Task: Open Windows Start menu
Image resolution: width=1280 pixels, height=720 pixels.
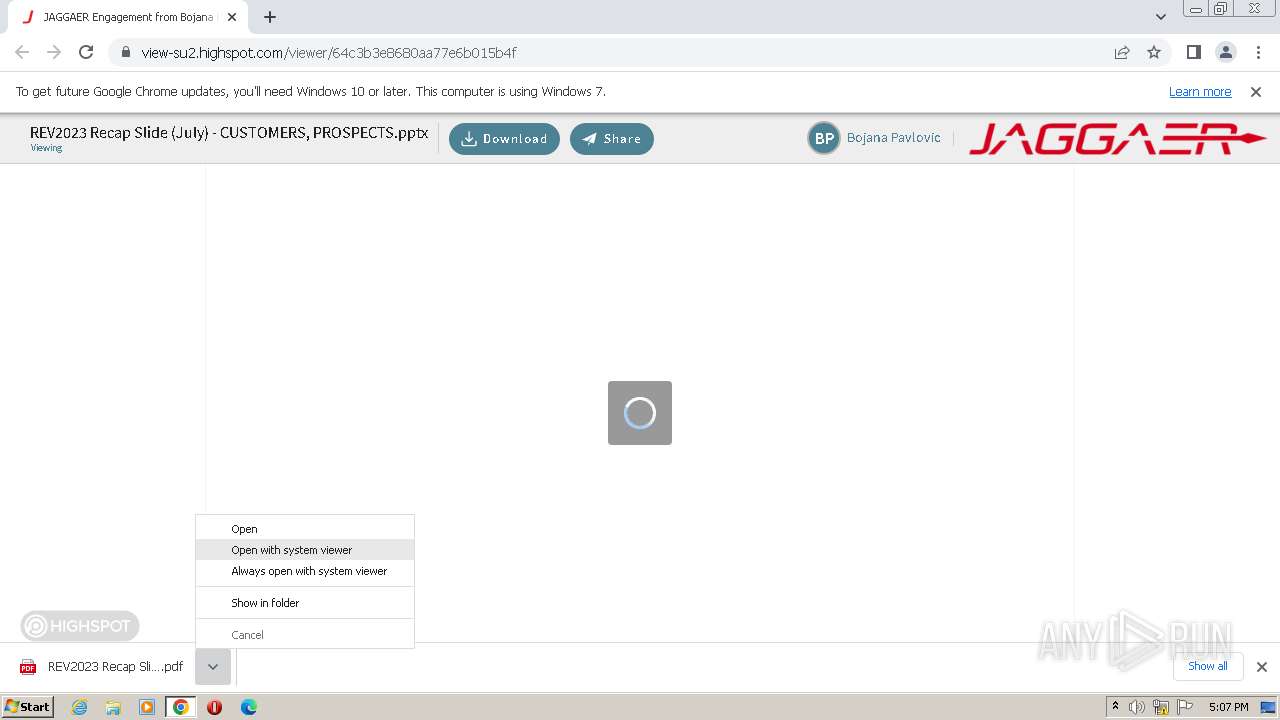Action: click(27, 706)
